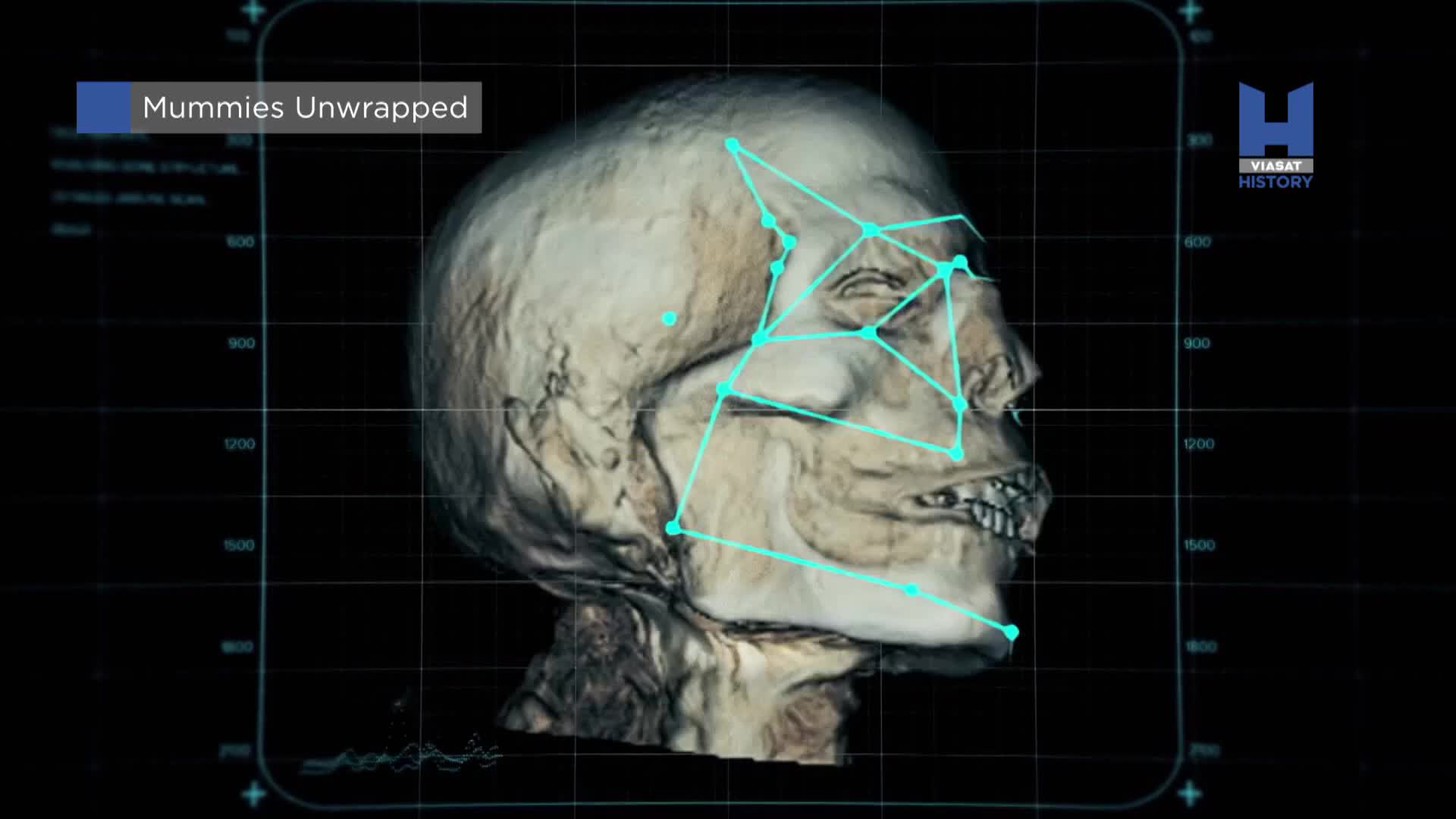Select the landmark point below the eye socket
This screenshot has width=1456, height=819.
click(868, 332)
